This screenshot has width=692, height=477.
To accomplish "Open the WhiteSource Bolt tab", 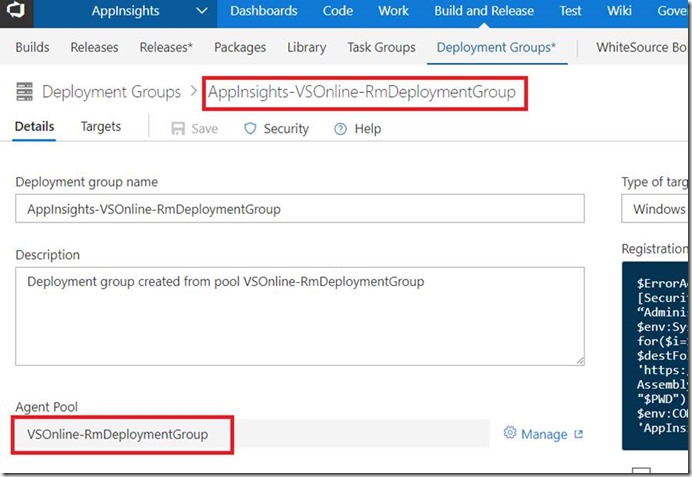I will point(641,47).
